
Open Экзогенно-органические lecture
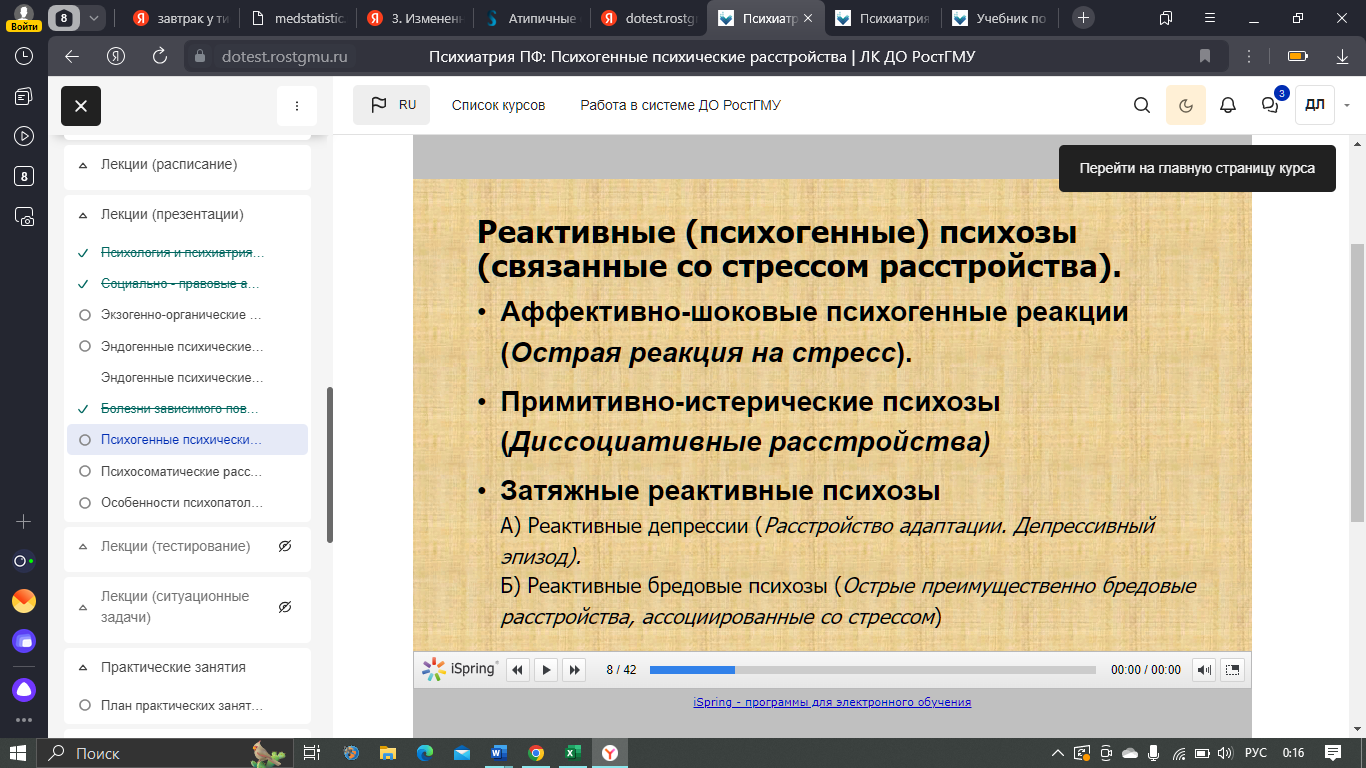tap(181, 315)
